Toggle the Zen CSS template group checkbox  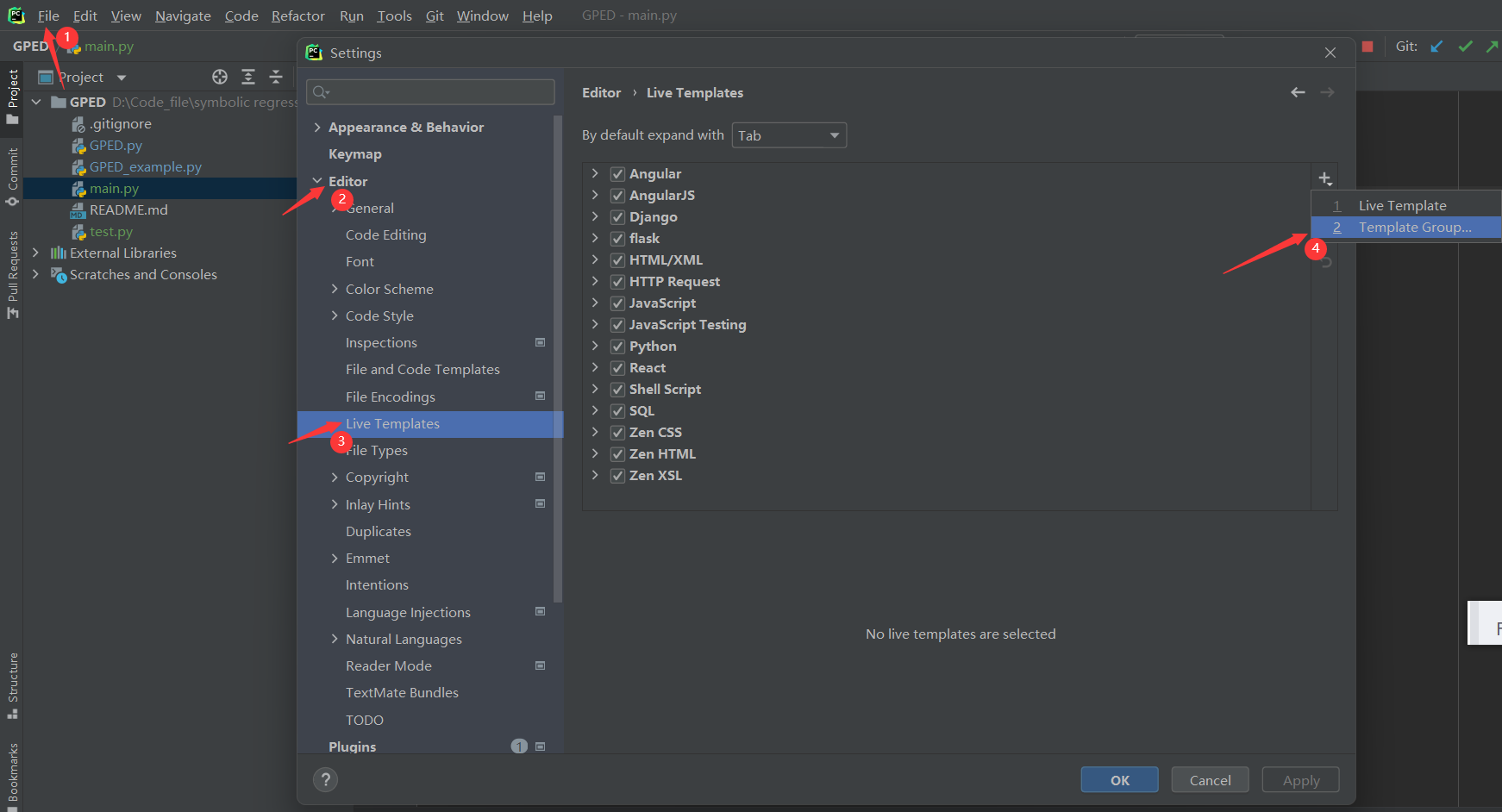click(x=617, y=433)
